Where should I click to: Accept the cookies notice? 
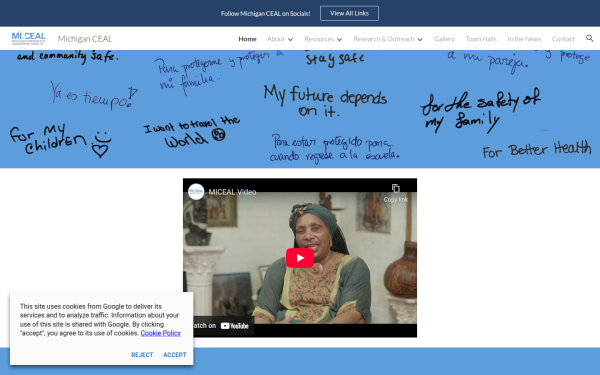[175, 355]
